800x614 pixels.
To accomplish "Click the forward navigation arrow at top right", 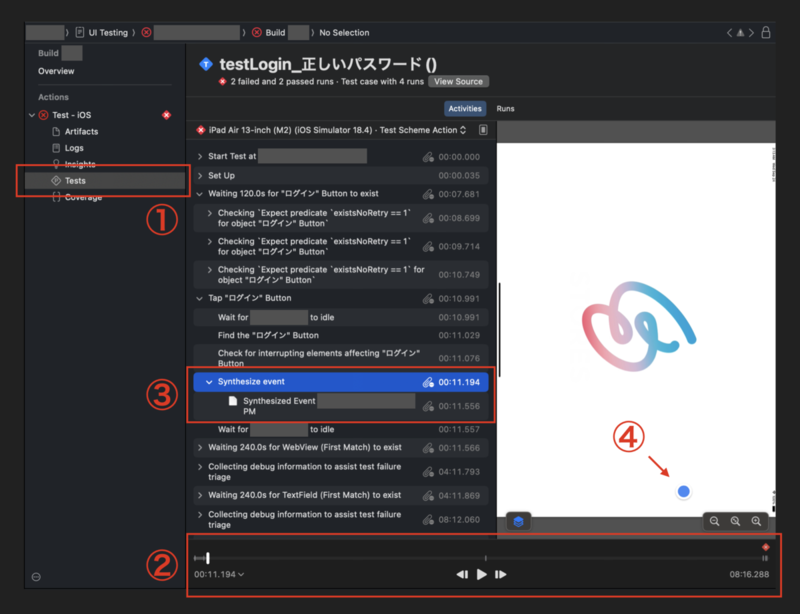I will [x=751, y=32].
